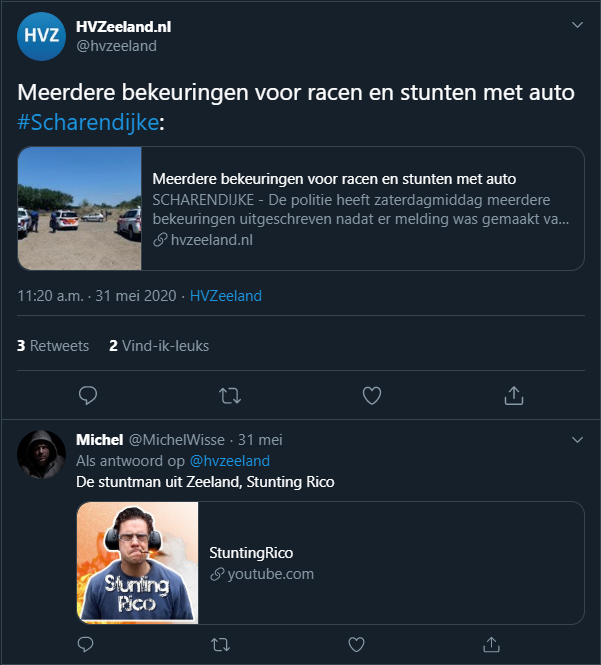Viewport: 601px width, 665px height.
Task: Like the HVZeeland tweet
Action: [x=372, y=396]
